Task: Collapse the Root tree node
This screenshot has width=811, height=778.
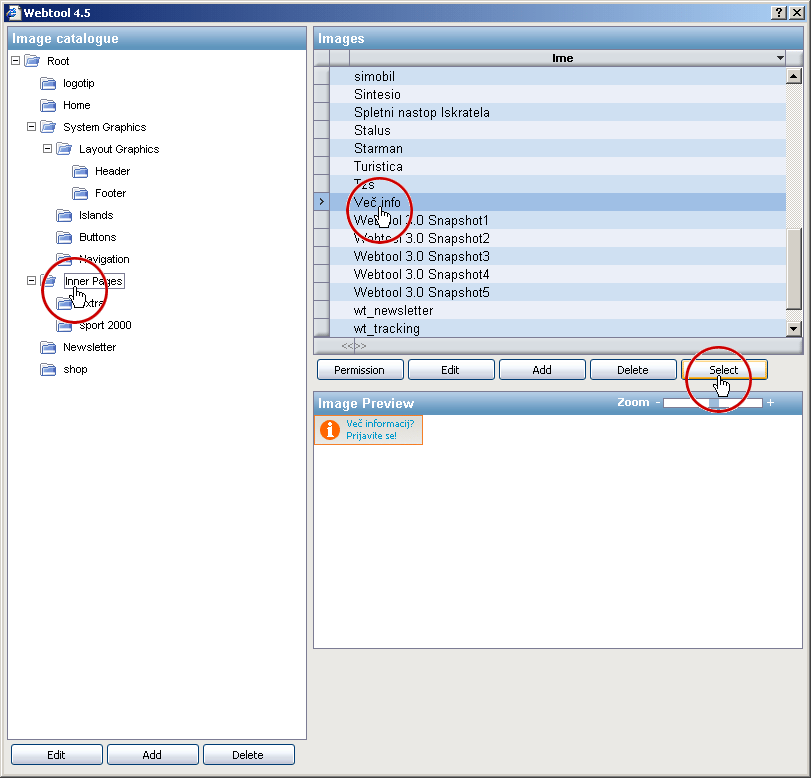Action: pyautogui.click(x=15, y=61)
